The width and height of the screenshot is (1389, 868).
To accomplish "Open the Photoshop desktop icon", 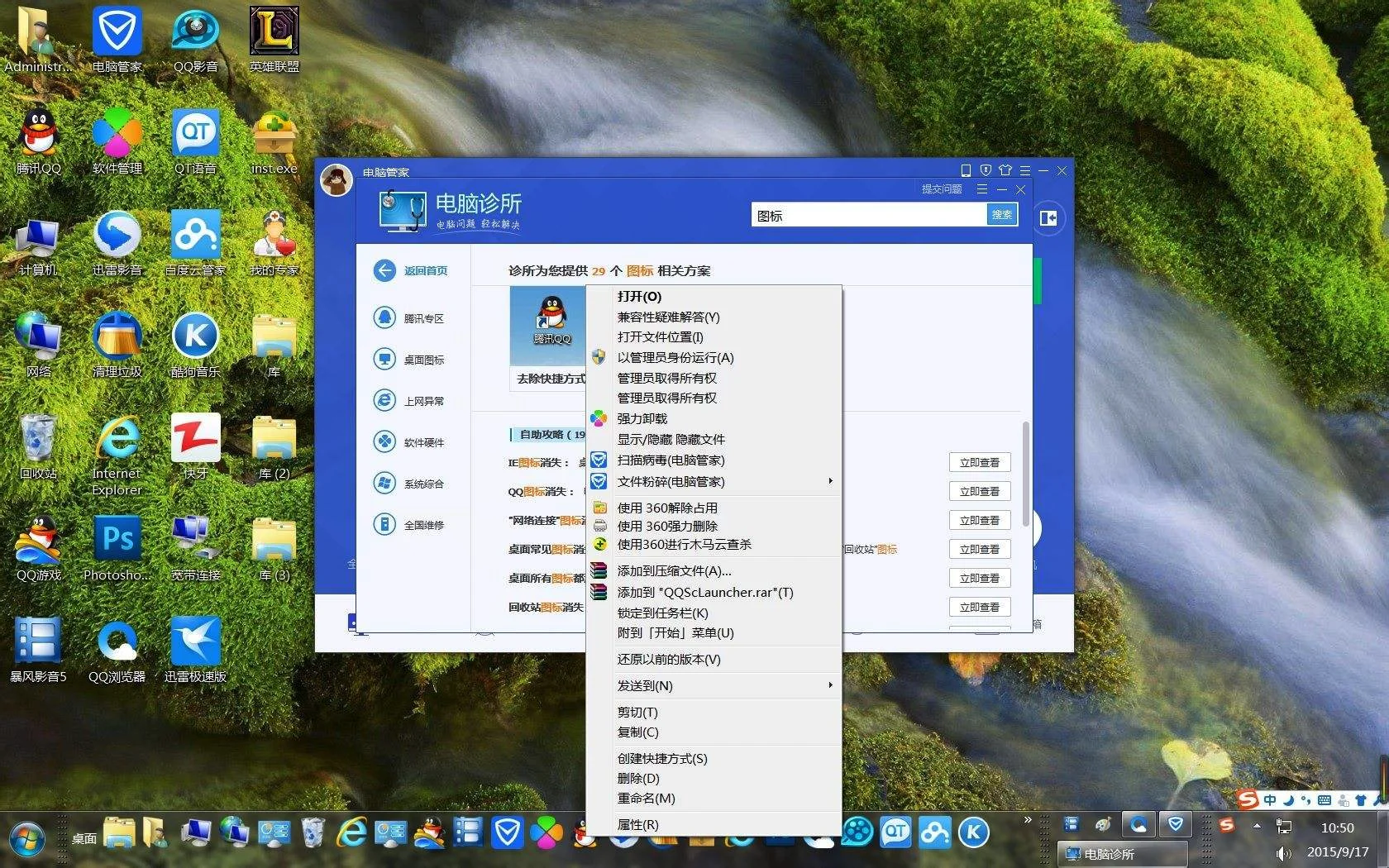I will 117,547.
